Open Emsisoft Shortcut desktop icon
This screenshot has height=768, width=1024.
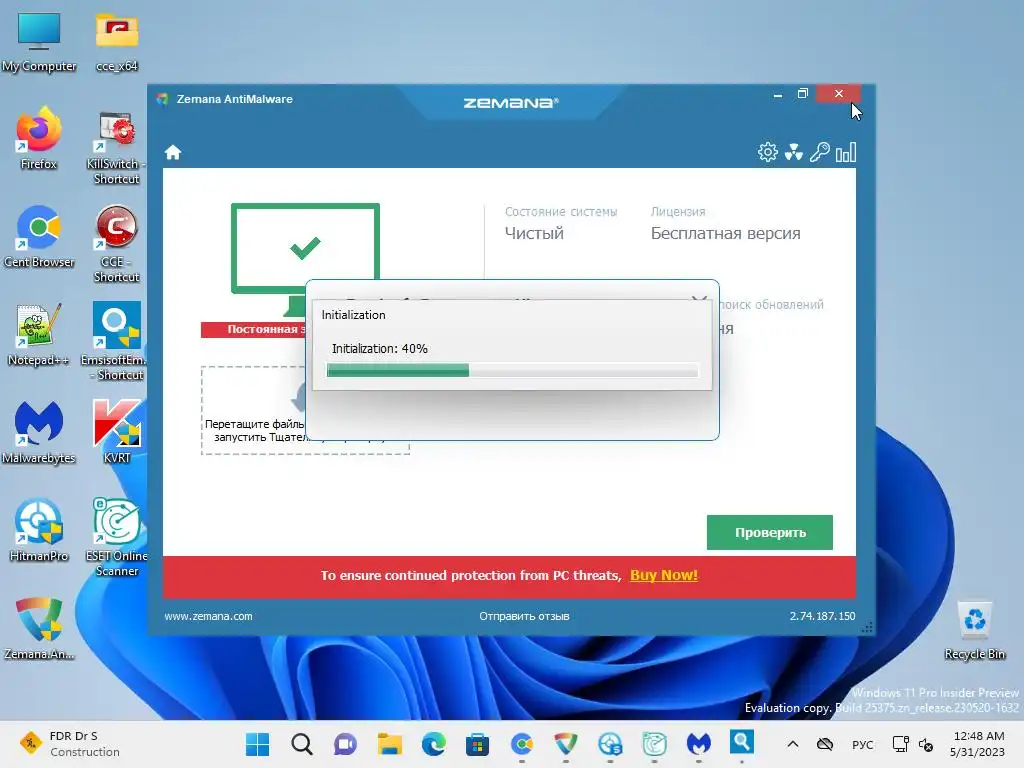click(x=116, y=341)
